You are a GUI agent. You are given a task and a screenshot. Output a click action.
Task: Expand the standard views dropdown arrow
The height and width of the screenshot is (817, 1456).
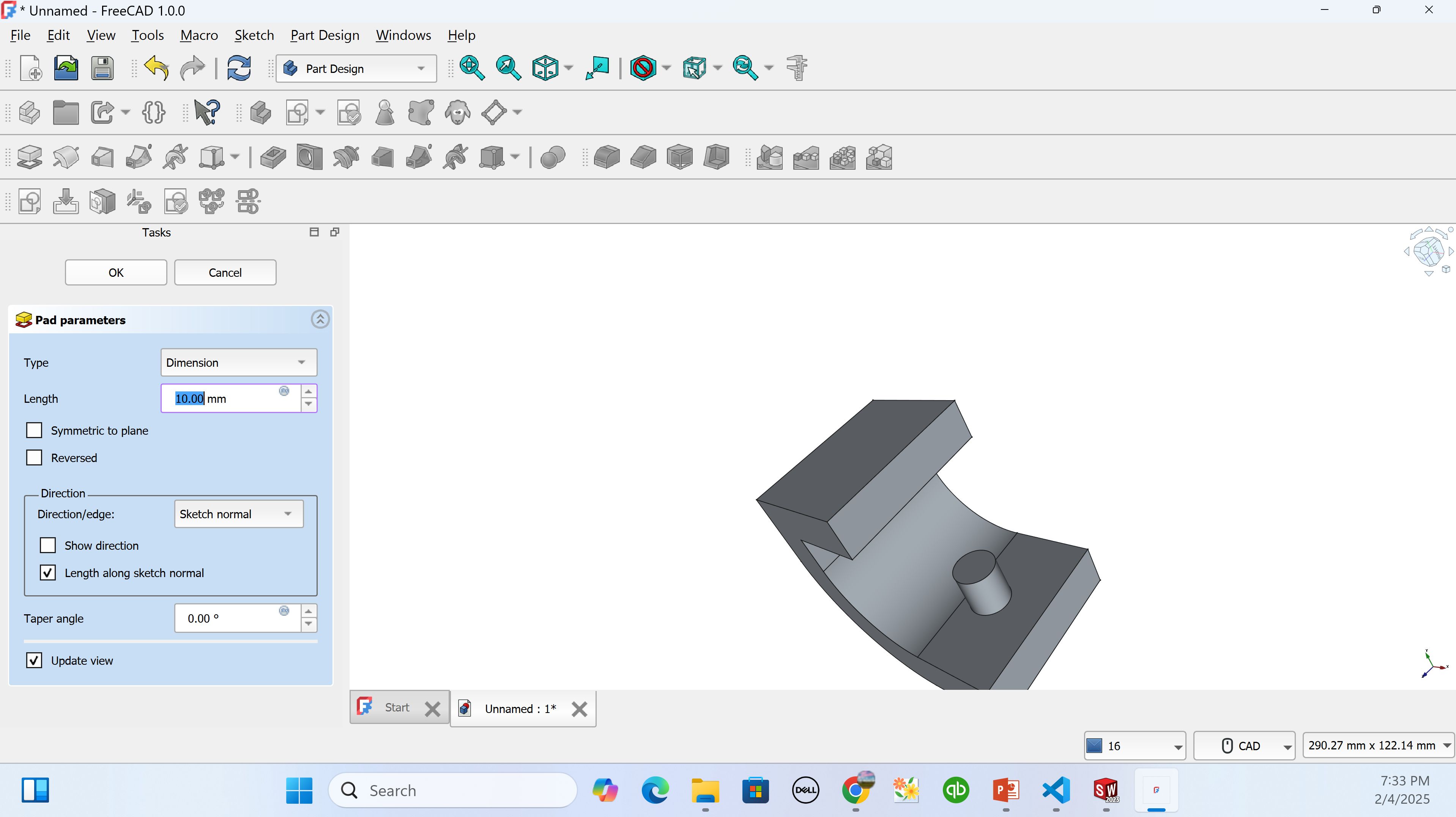569,68
